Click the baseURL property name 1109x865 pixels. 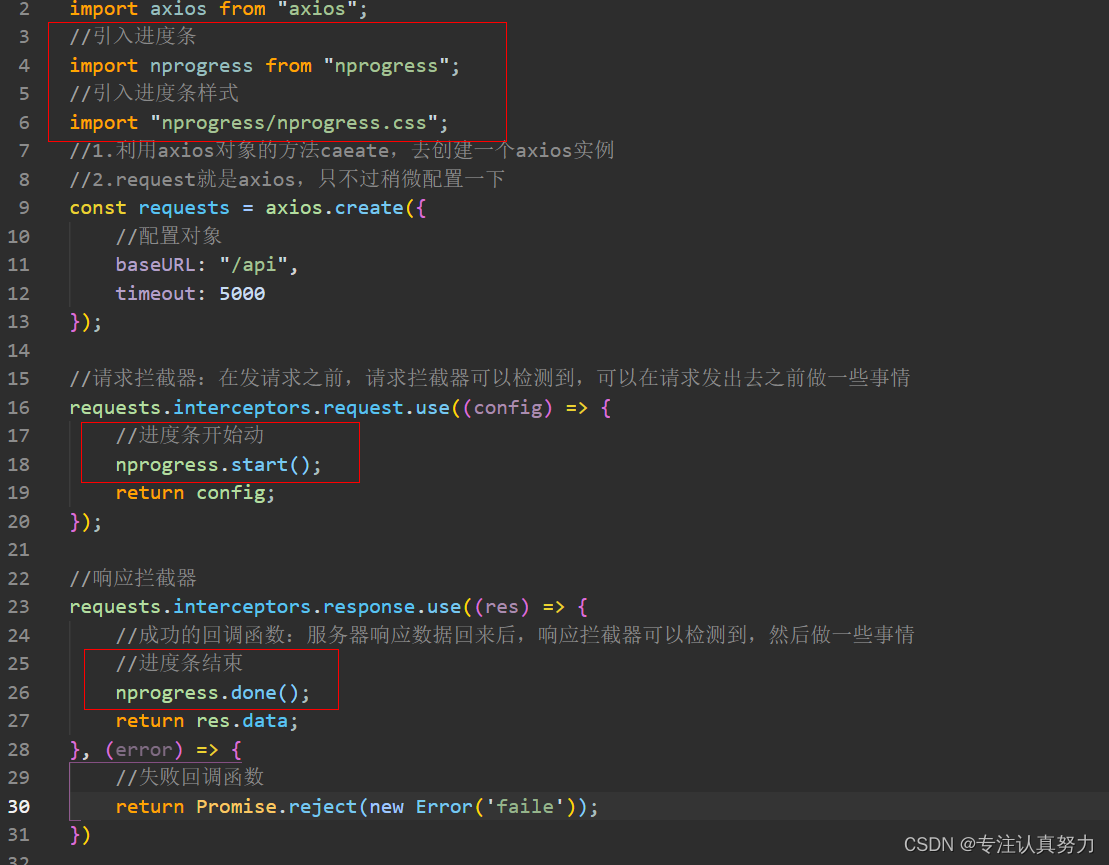[155, 265]
